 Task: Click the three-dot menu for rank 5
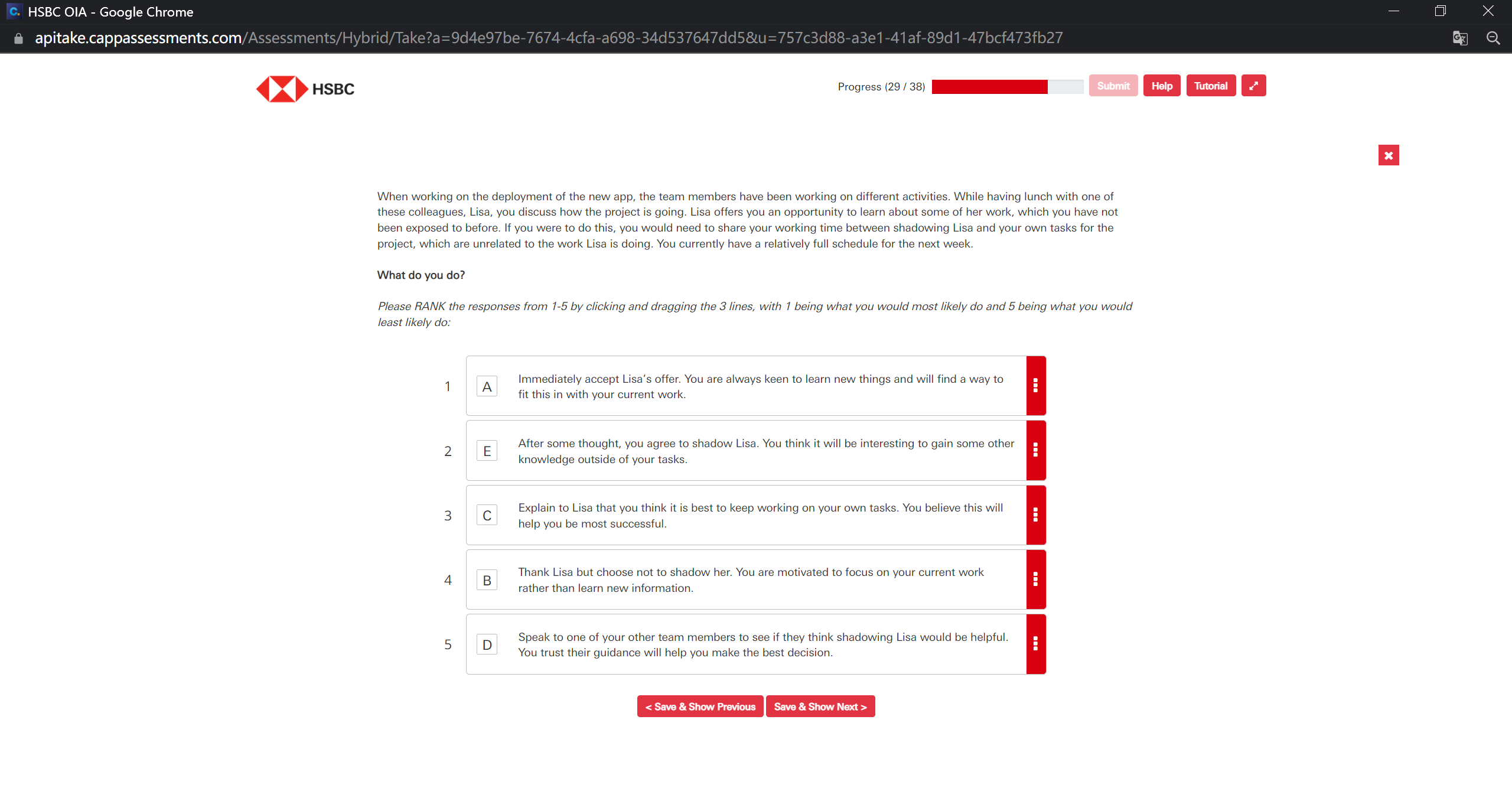point(1036,644)
